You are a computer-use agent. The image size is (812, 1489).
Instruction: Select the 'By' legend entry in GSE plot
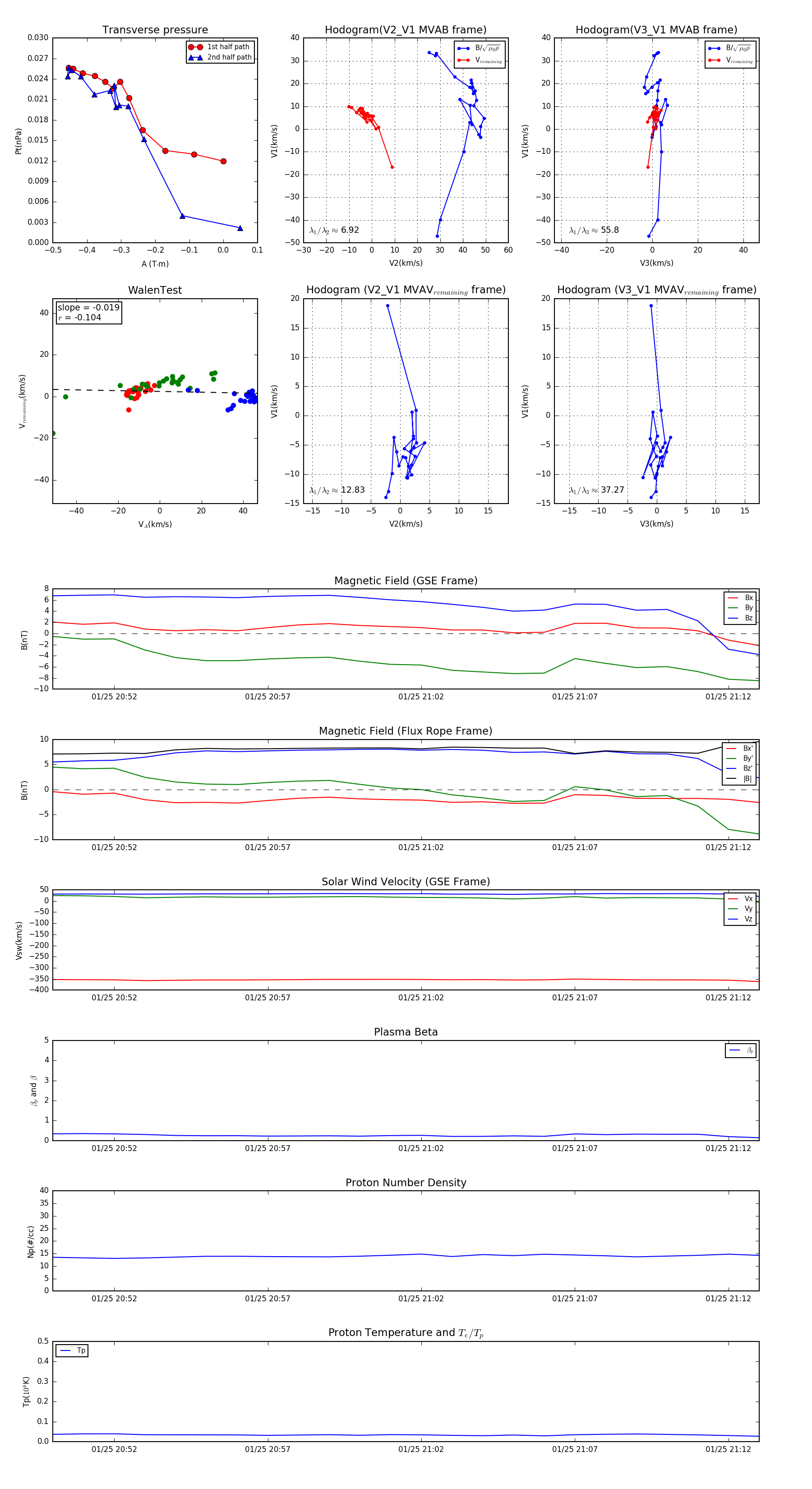pyautogui.click(x=740, y=607)
